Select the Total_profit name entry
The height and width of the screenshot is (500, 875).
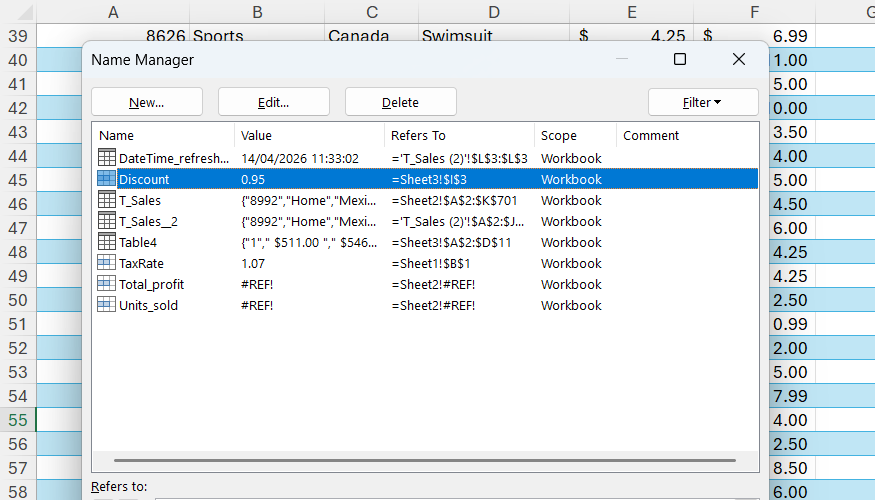click(425, 285)
